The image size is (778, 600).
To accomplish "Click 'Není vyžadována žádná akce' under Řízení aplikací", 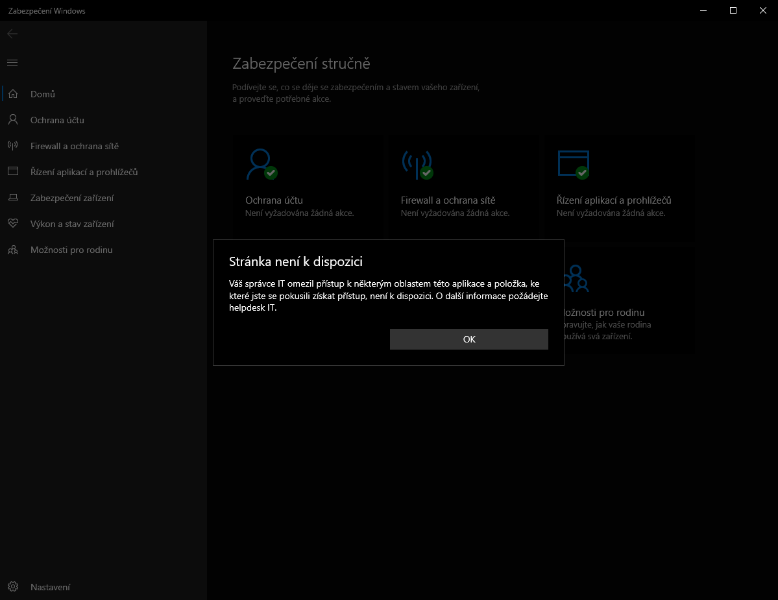I will (611, 213).
